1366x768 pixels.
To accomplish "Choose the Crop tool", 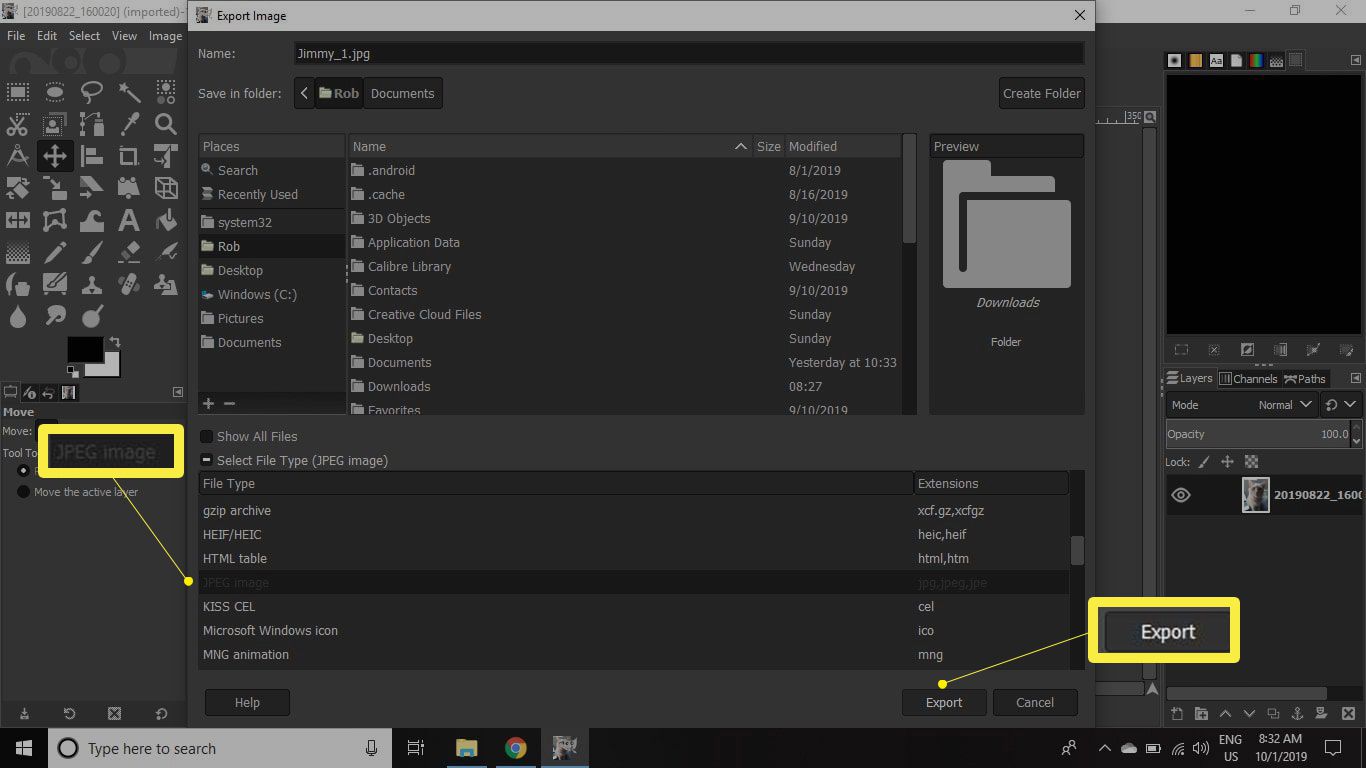I will 129,155.
